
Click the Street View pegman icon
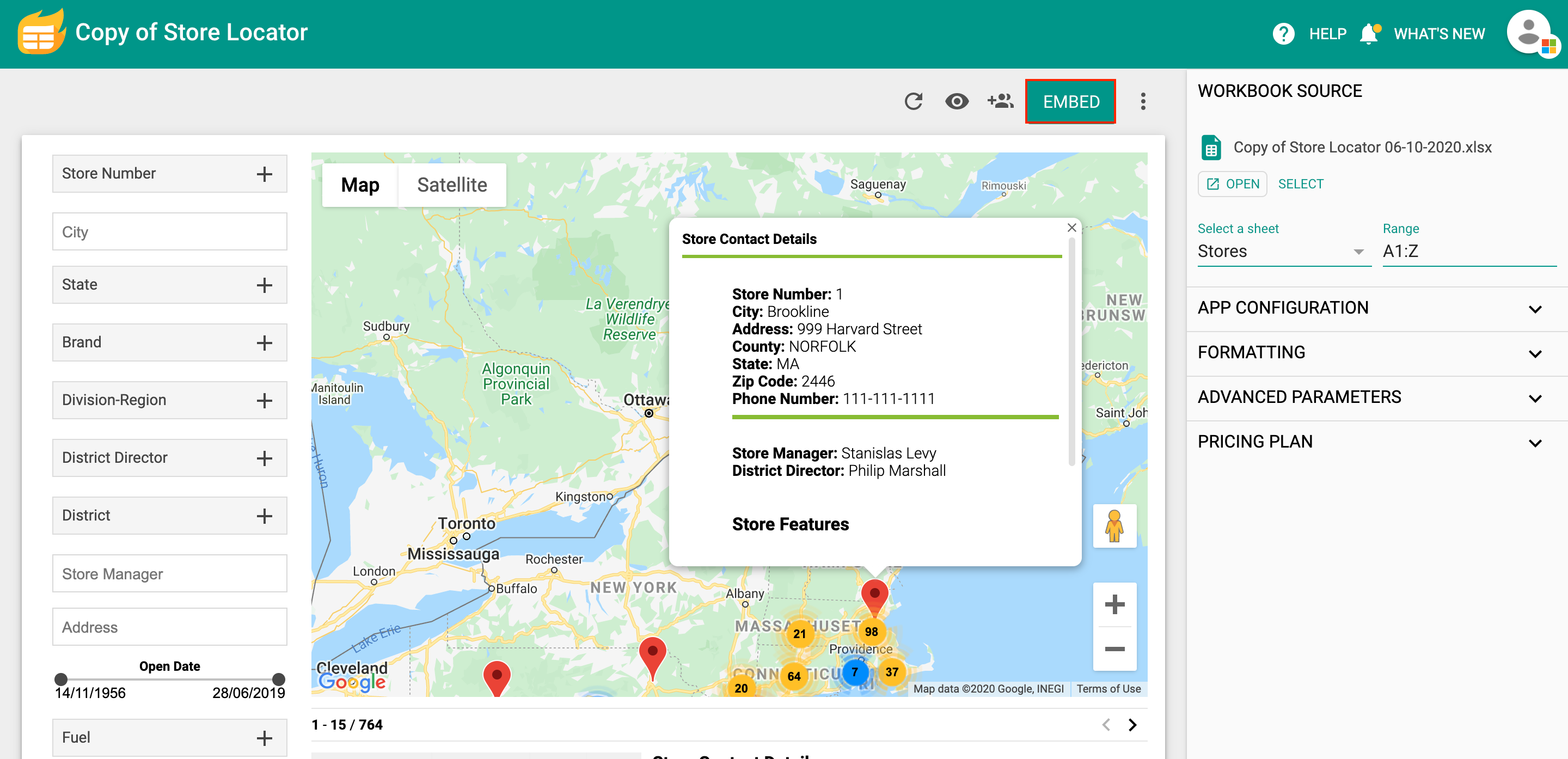click(1114, 526)
